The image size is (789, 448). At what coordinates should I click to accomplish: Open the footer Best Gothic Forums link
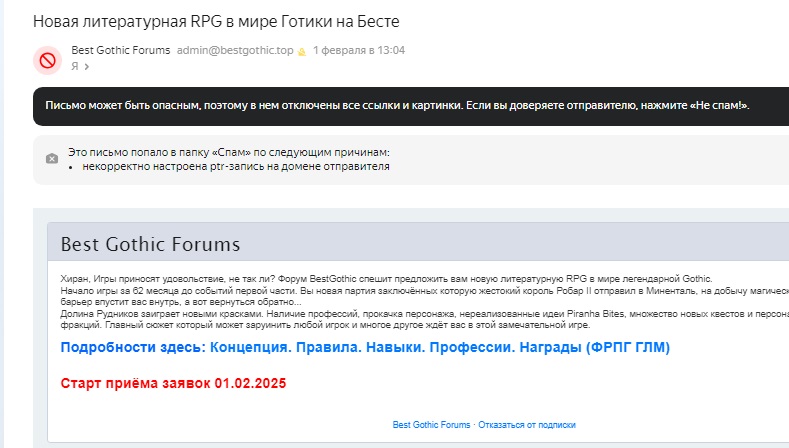[431, 425]
